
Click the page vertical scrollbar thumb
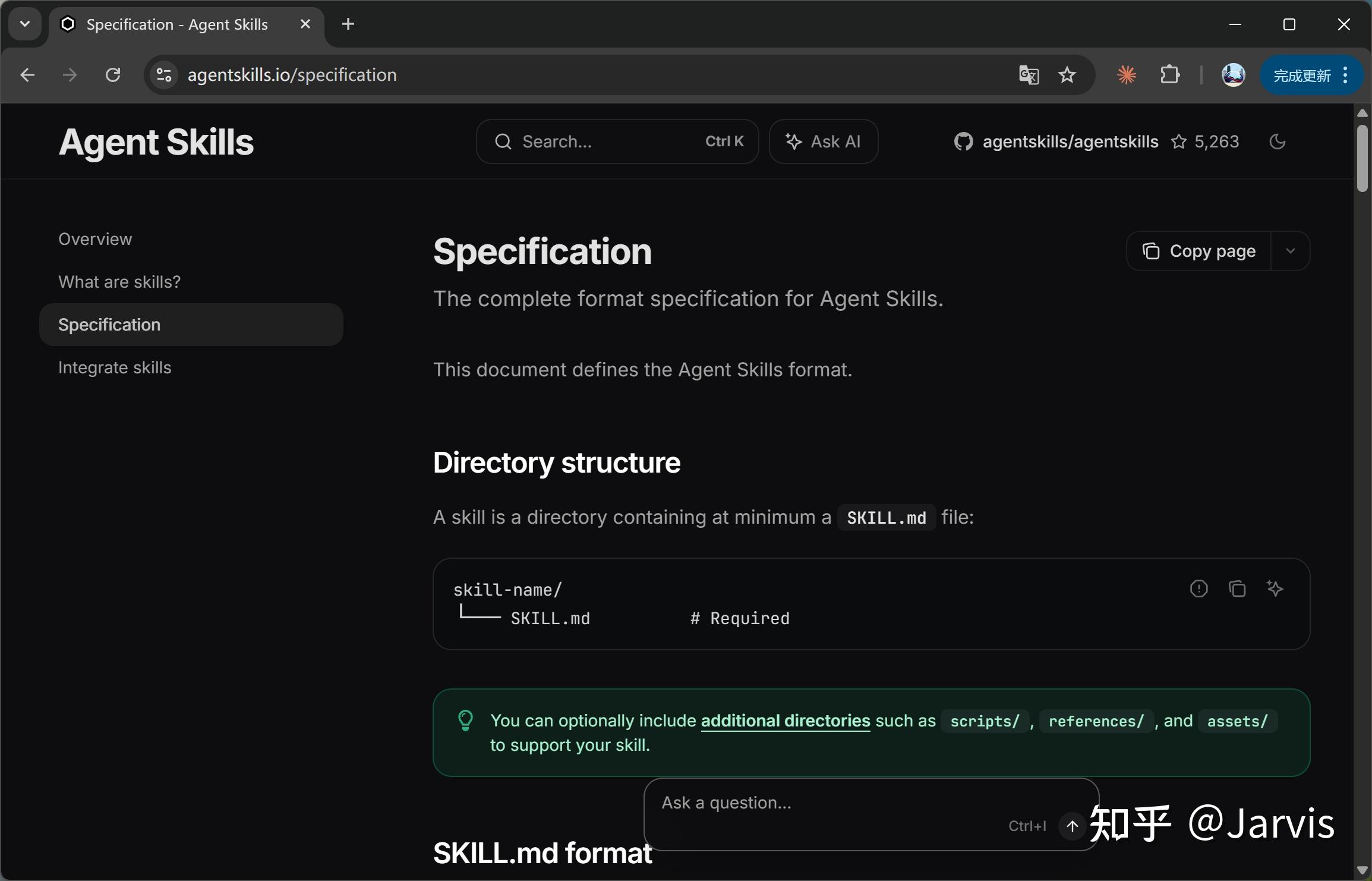1362,158
